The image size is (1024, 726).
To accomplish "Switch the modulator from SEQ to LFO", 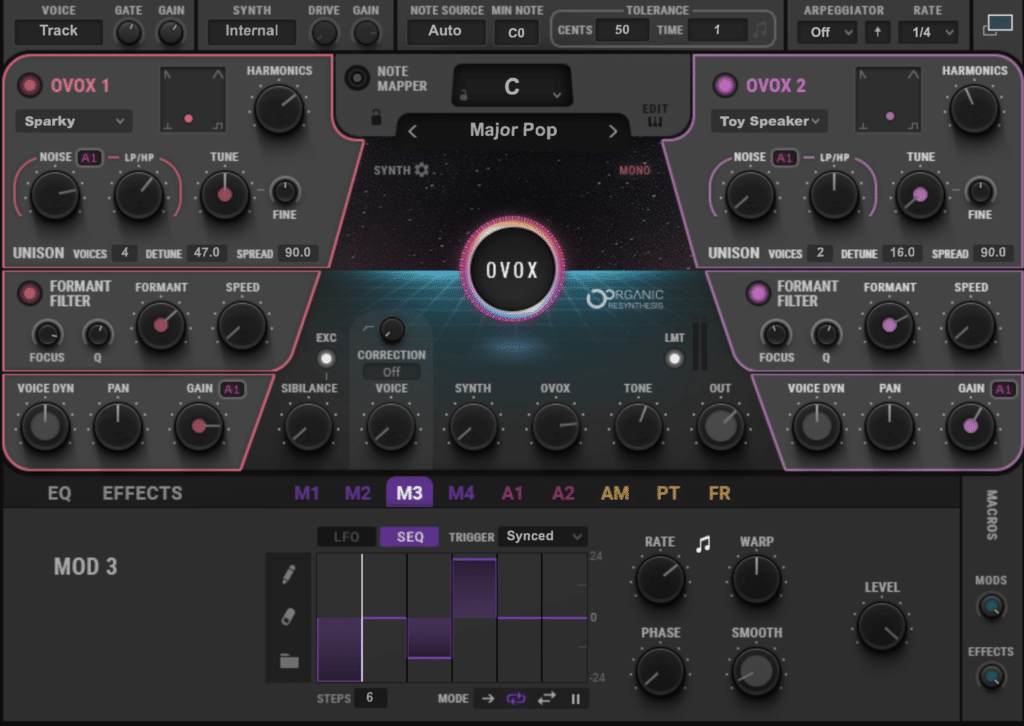I will pos(346,536).
